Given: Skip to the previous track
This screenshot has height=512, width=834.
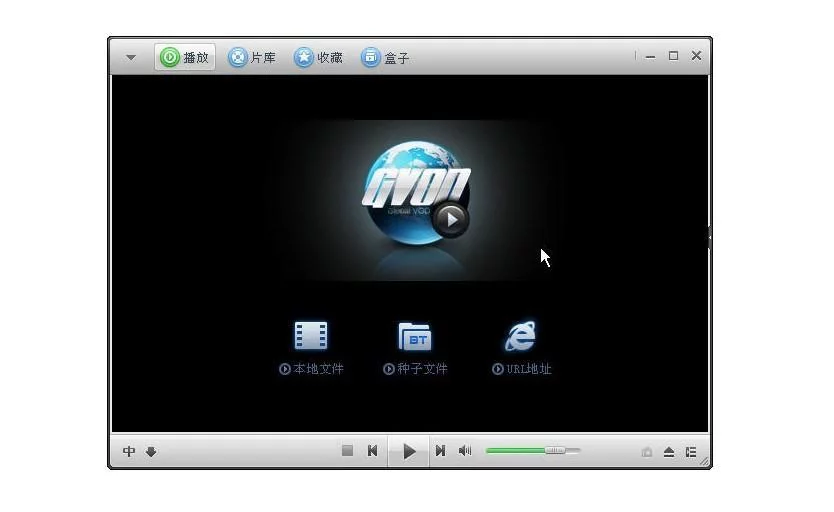Looking at the screenshot, I should tap(372, 451).
